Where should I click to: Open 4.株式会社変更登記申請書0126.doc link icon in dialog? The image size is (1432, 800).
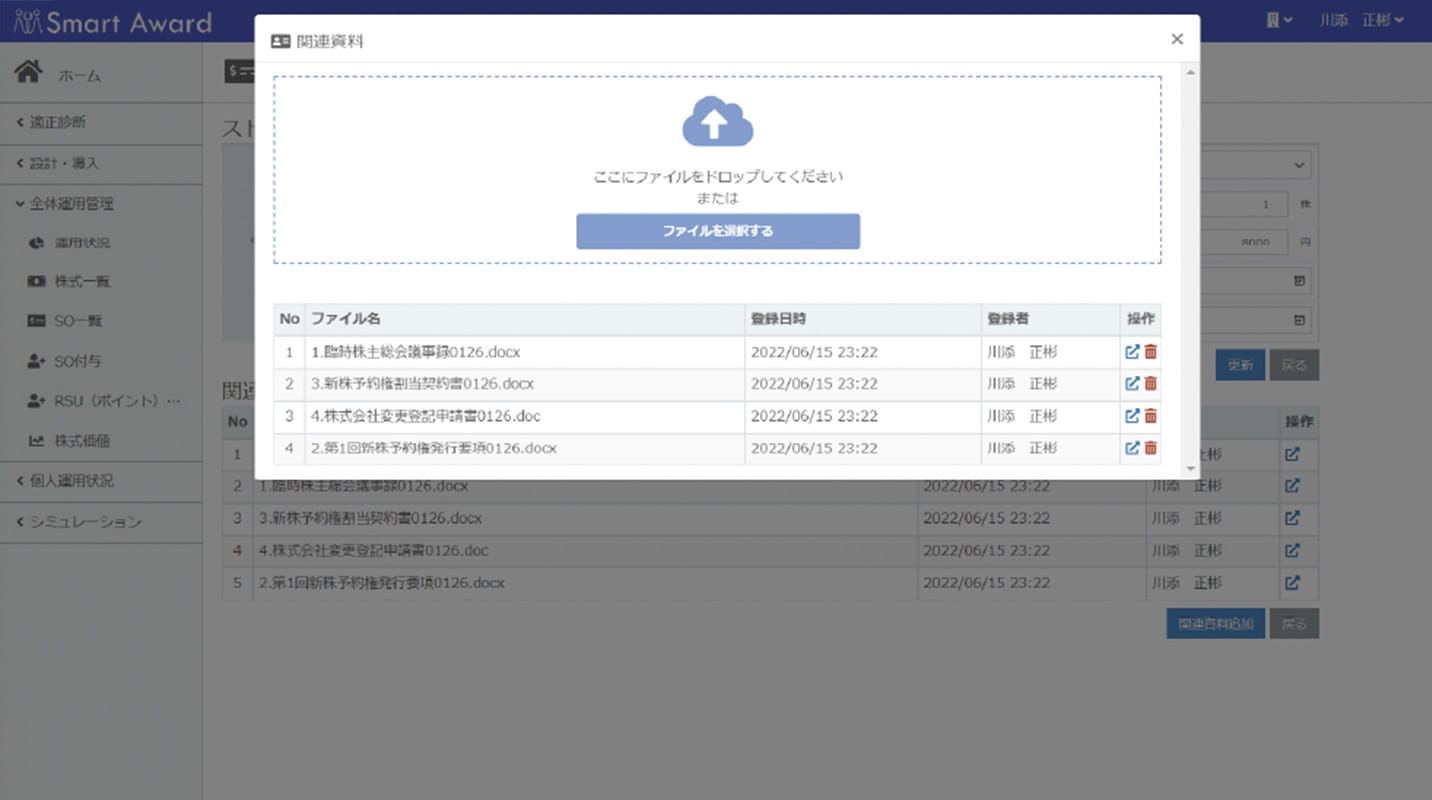pos(1132,416)
